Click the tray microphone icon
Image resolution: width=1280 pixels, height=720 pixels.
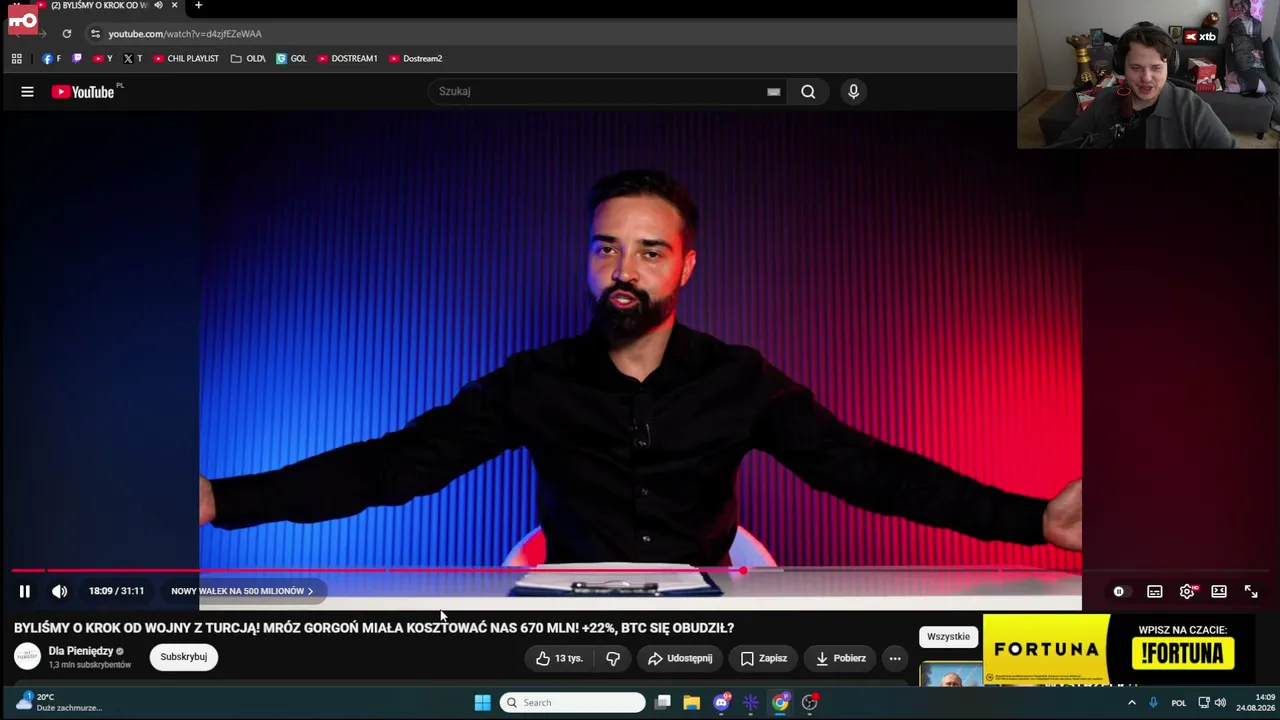tap(1153, 703)
